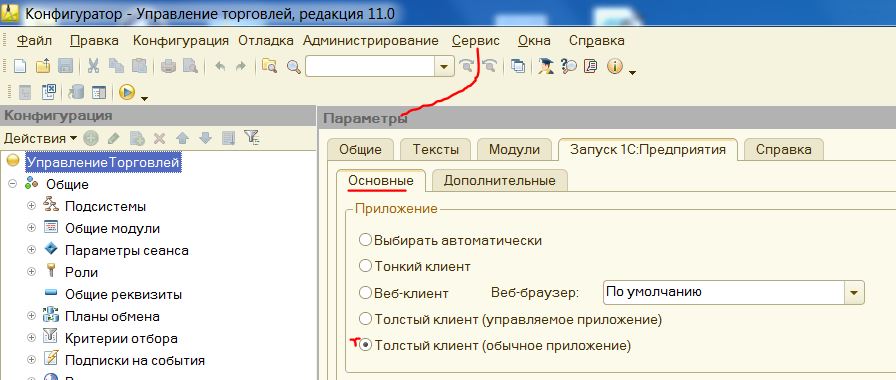Start debugging with the yellow play icon
The width and height of the screenshot is (896, 380).
[x=127, y=92]
